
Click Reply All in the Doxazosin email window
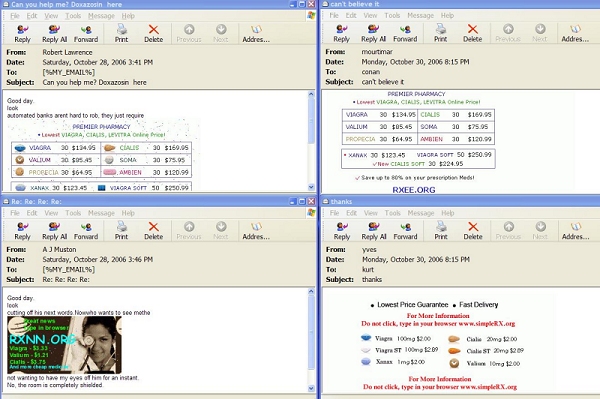54,34
